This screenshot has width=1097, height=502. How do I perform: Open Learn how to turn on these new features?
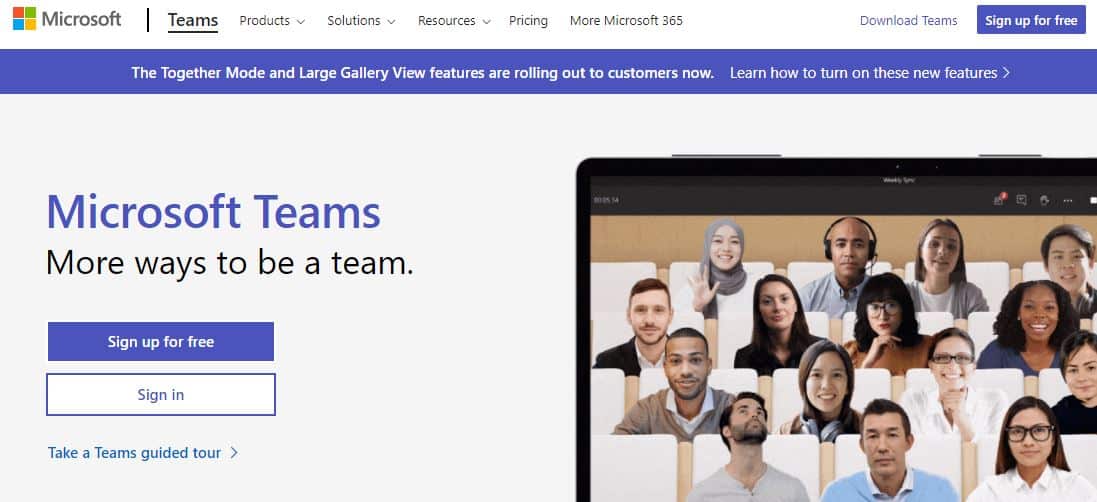coord(870,73)
